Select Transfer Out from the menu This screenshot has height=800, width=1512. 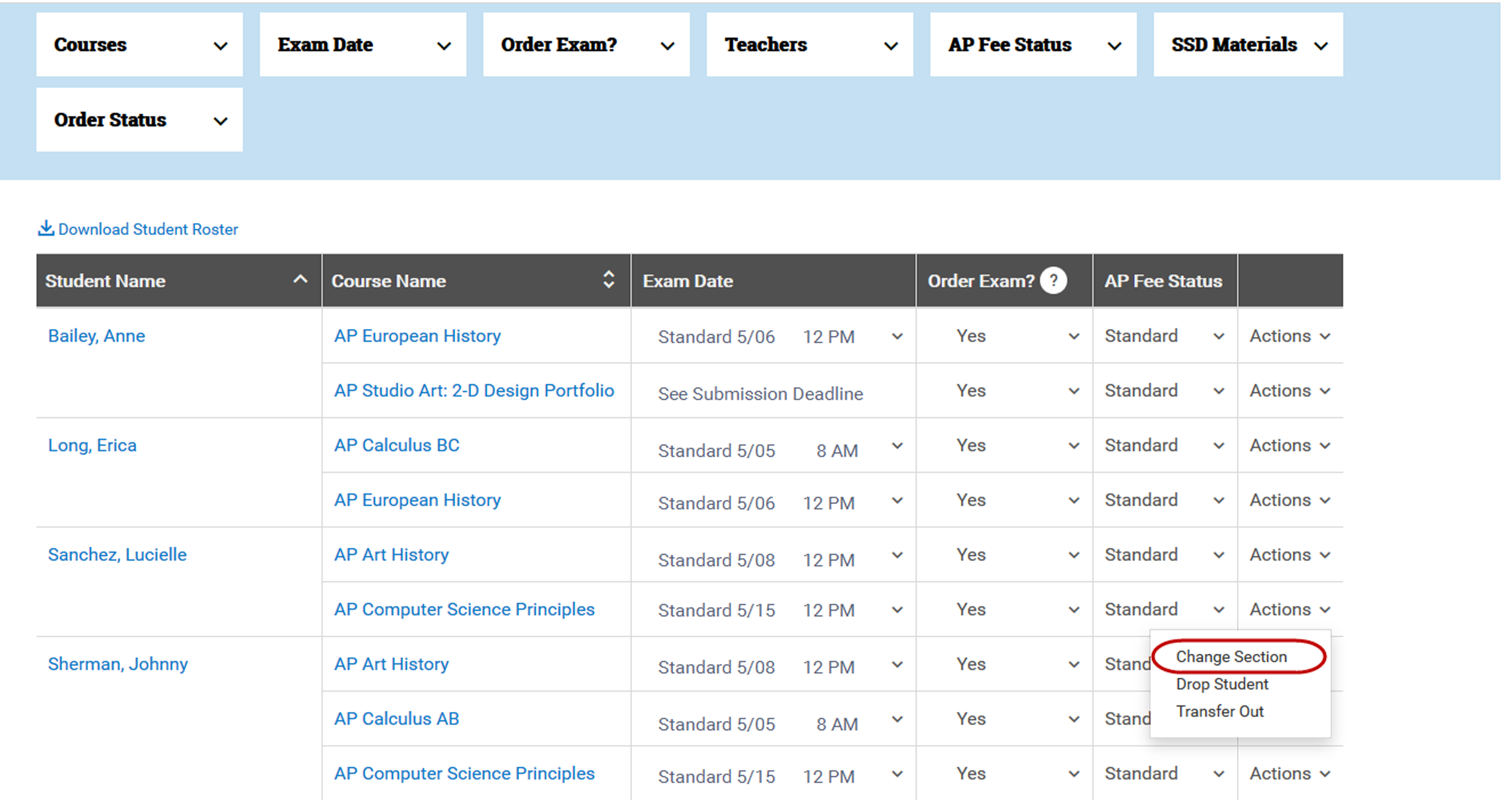(x=1220, y=711)
